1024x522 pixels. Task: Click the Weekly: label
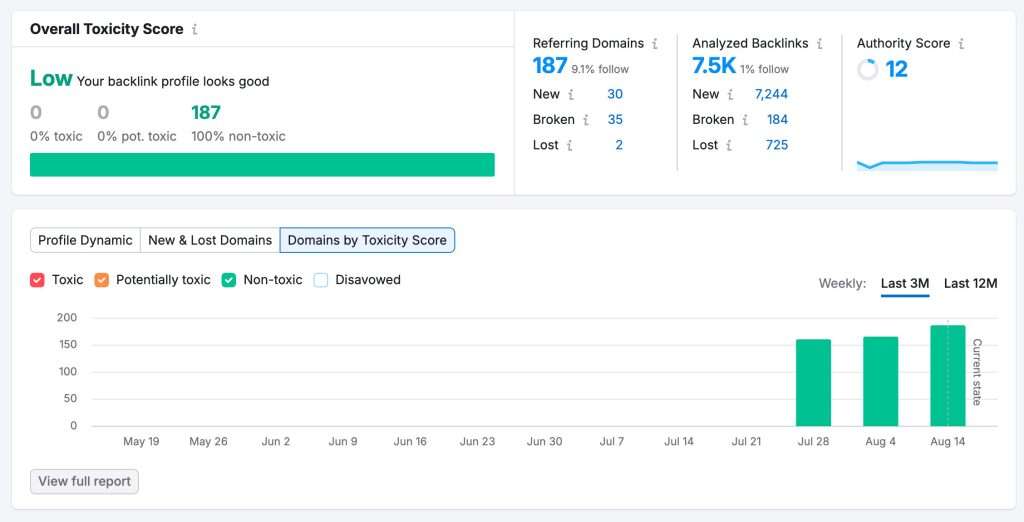tap(842, 284)
